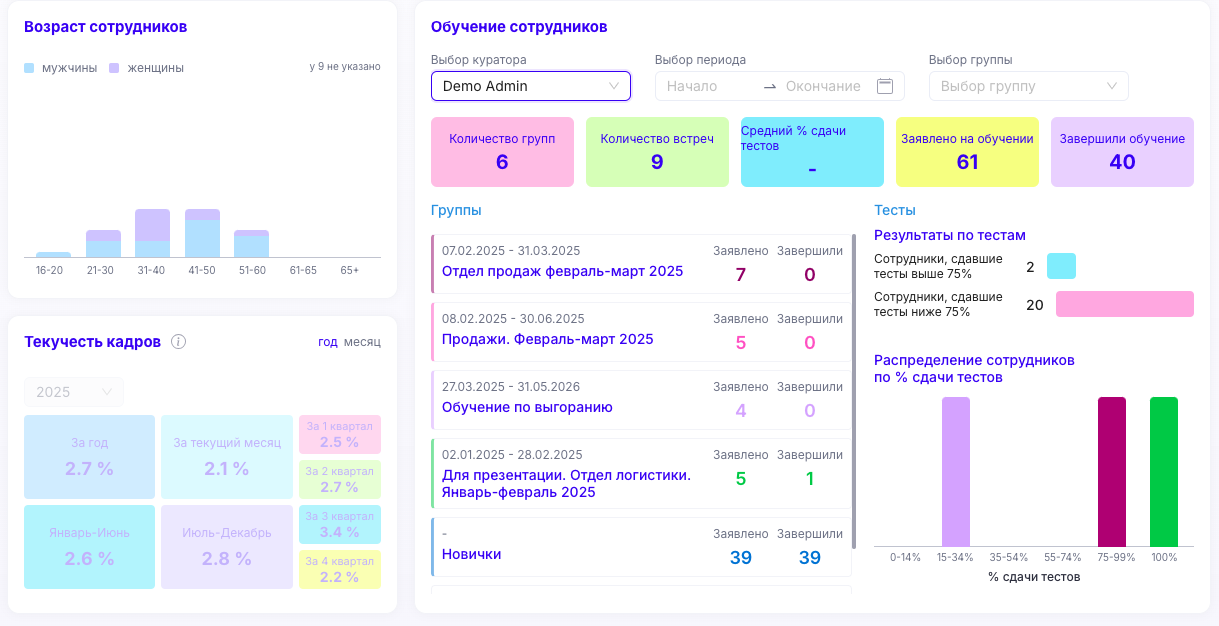The height and width of the screenshot is (626, 1219).
Task: Switch turnover view to год
Action: pyautogui.click(x=328, y=342)
